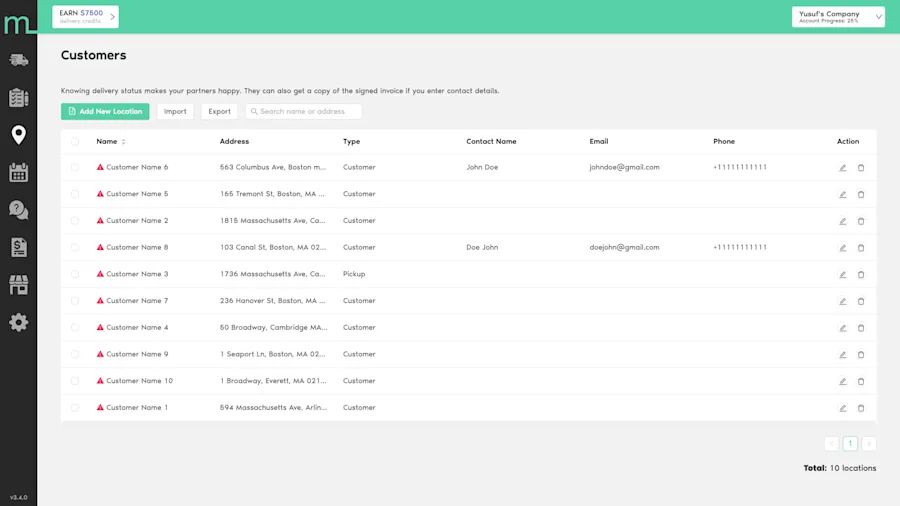Screen dimensions: 900x506
Task: Click contact name John Doe
Action: pos(482,167)
